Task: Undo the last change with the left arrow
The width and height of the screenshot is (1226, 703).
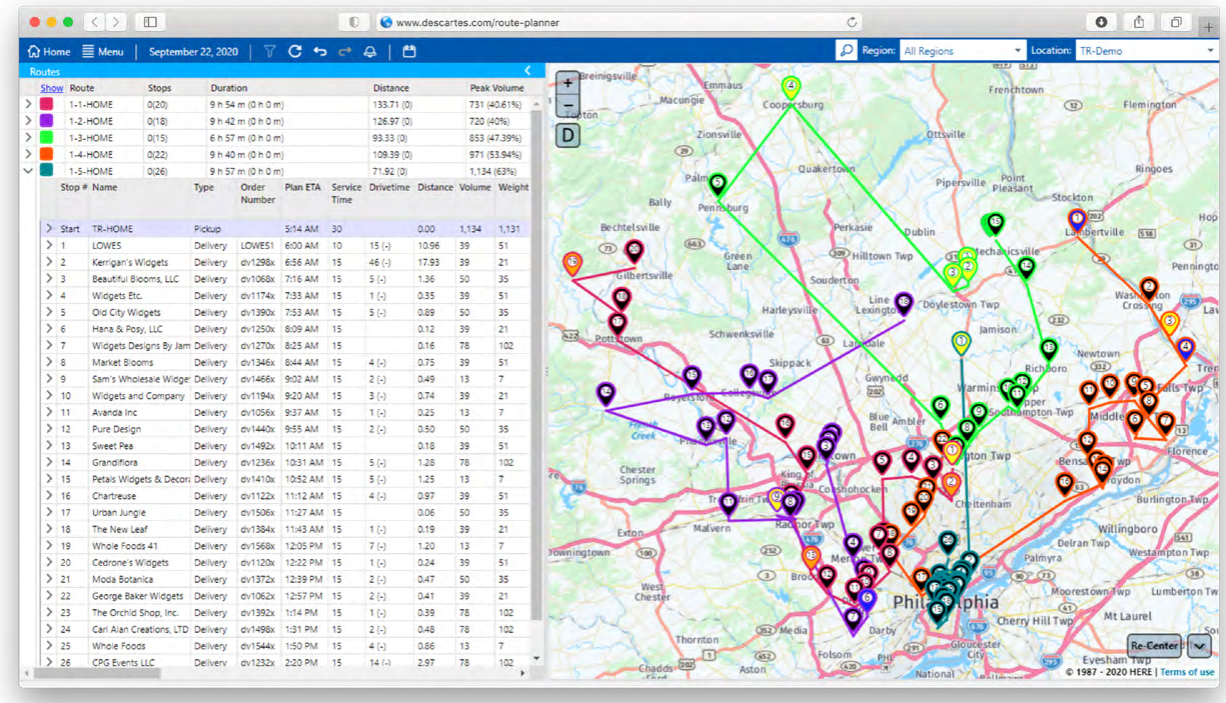Action: (x=320, y=51)
